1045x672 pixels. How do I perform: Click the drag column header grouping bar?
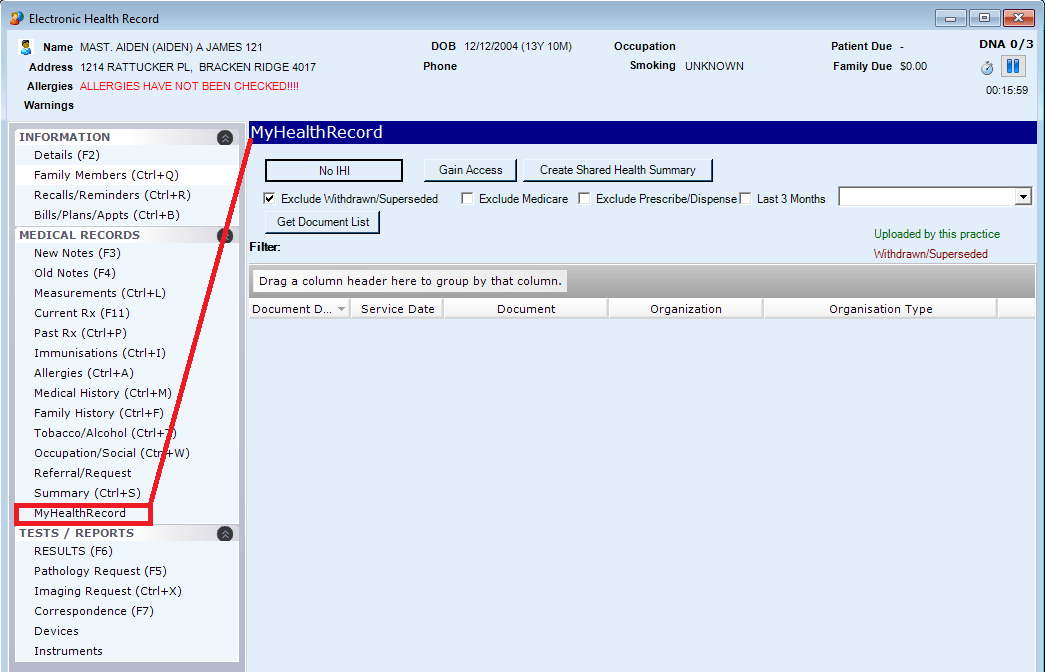click(642, 281)
